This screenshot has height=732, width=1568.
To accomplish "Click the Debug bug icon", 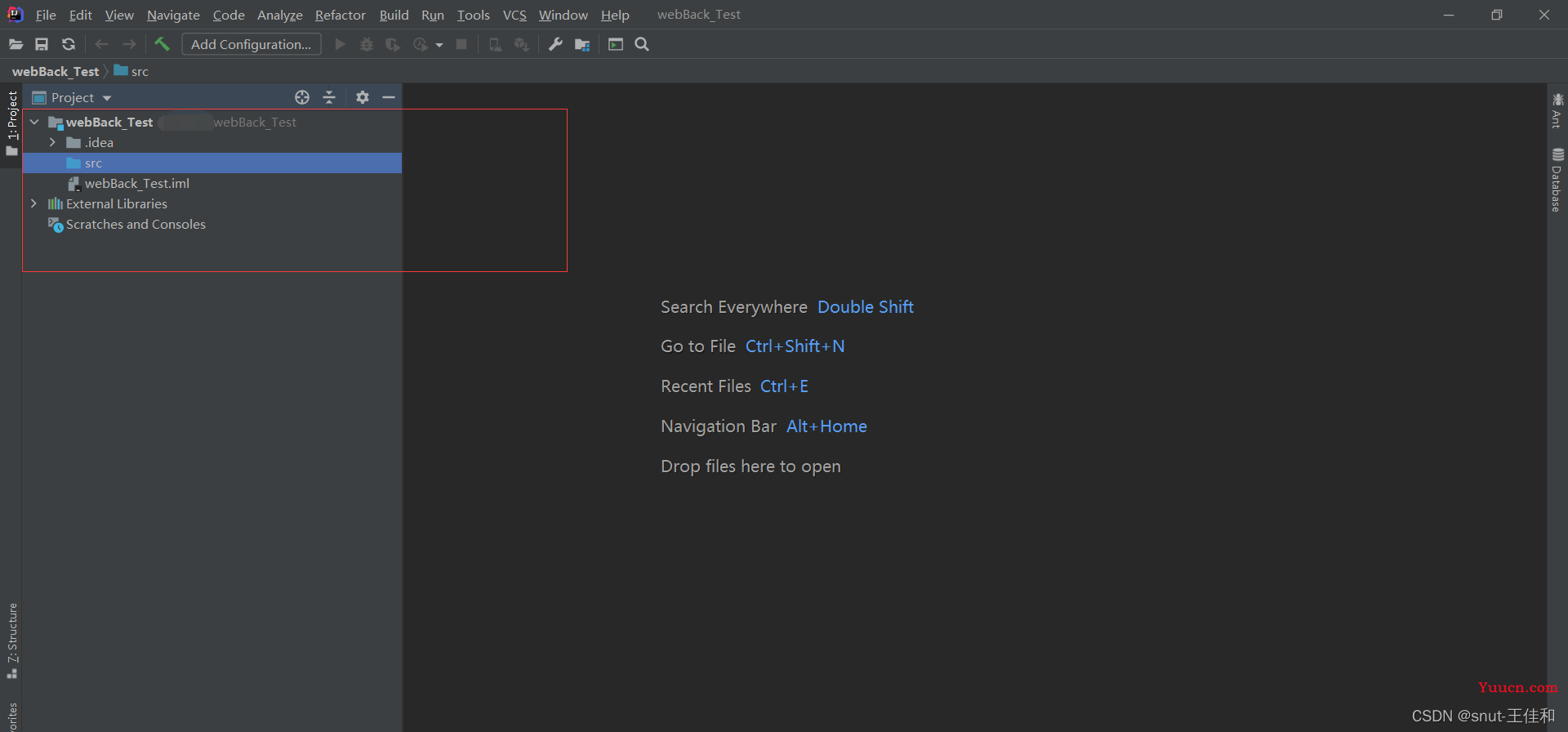I will pos(367,44).
